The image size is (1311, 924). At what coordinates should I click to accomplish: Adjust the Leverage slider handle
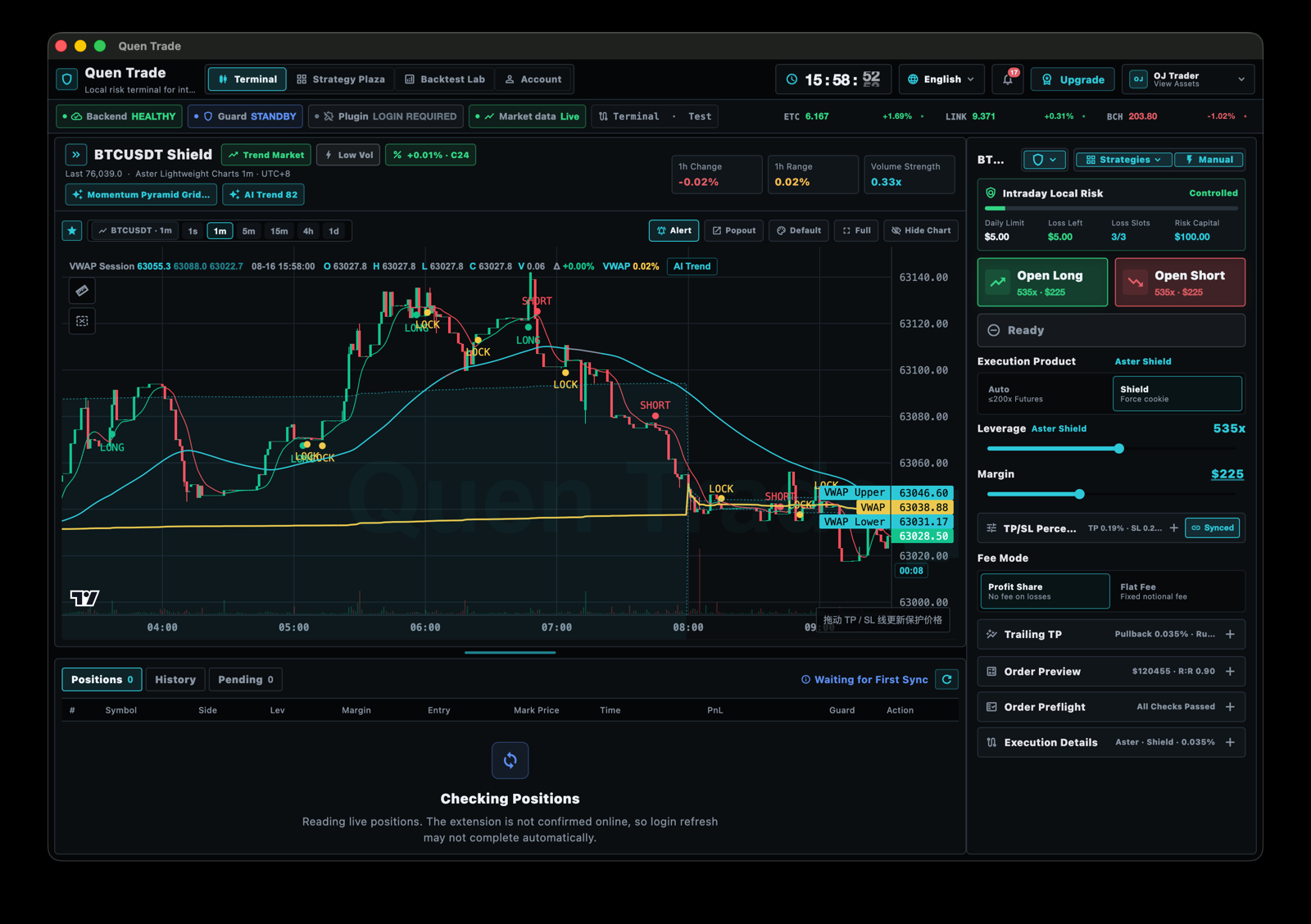[x=1119, y=448]
